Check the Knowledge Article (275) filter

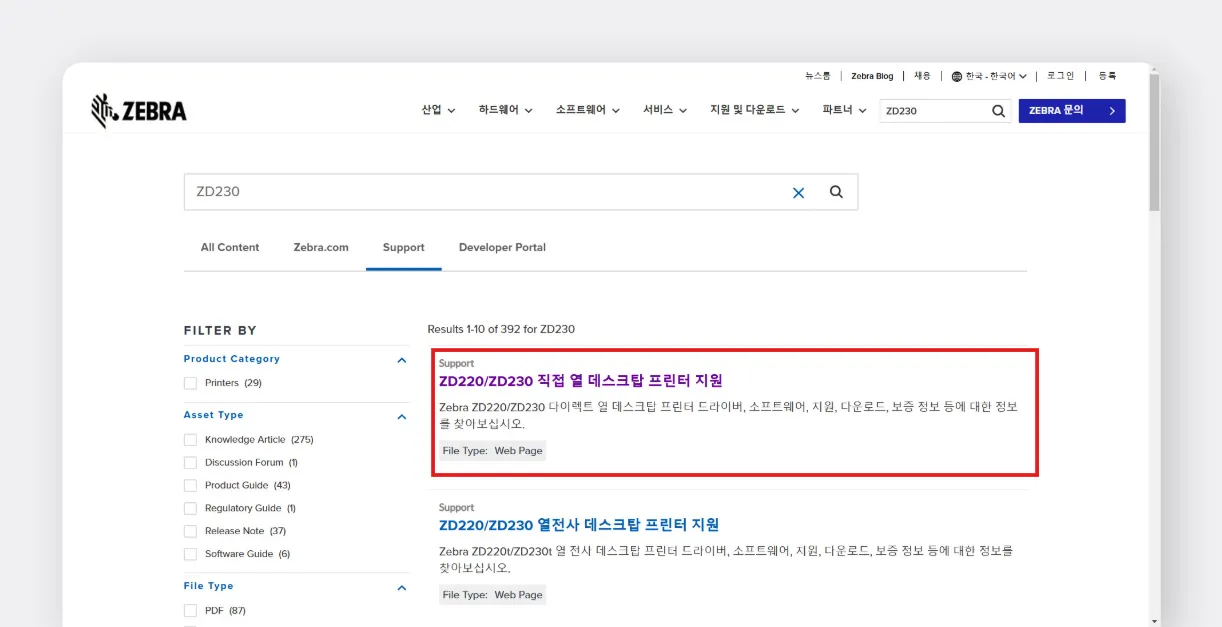pos(190,440)
